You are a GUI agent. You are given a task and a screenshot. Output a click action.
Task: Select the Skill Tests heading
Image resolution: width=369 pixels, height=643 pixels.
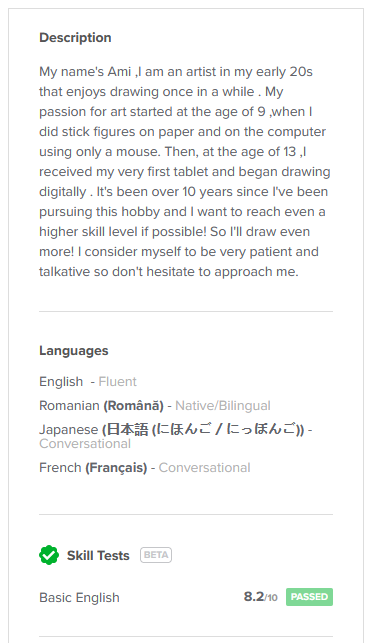[98, 556]
